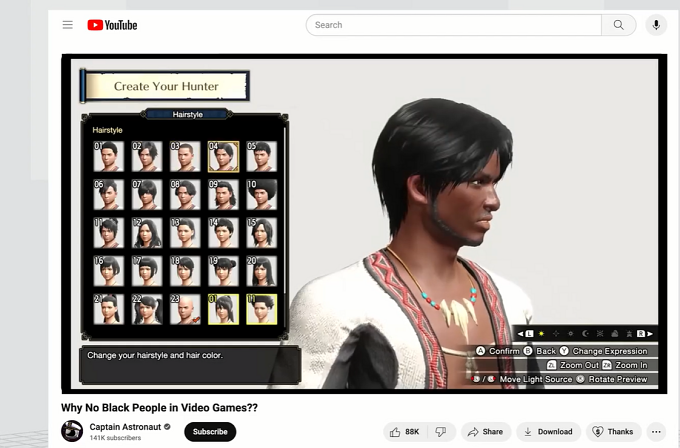Select bald hairstyle thumbnail 23

pyautogui.click(x=185, y=309)
